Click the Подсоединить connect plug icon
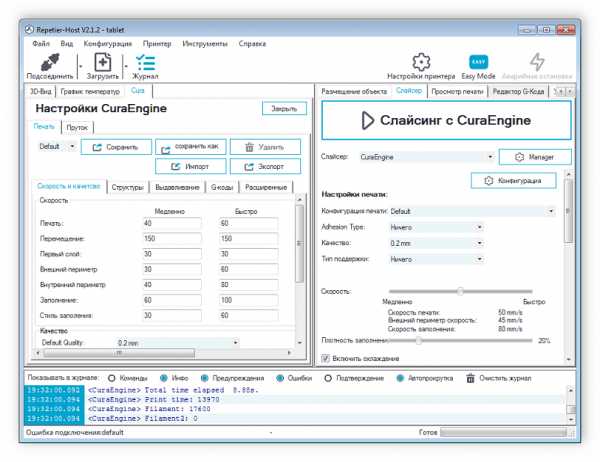Screen dimensions: 600x462 [x=50, y=62]
